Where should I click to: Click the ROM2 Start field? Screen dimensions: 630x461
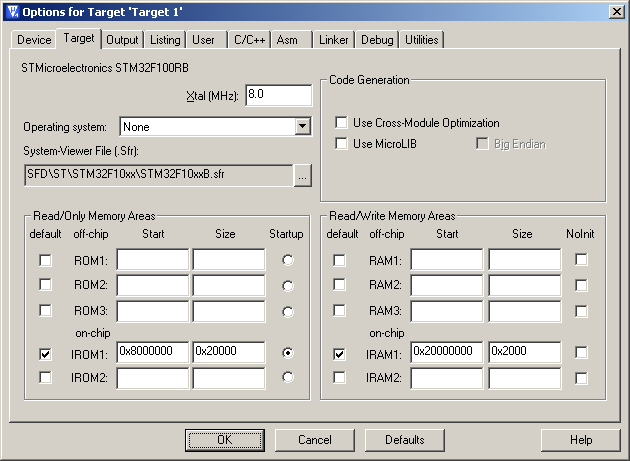tap(153, 285)
